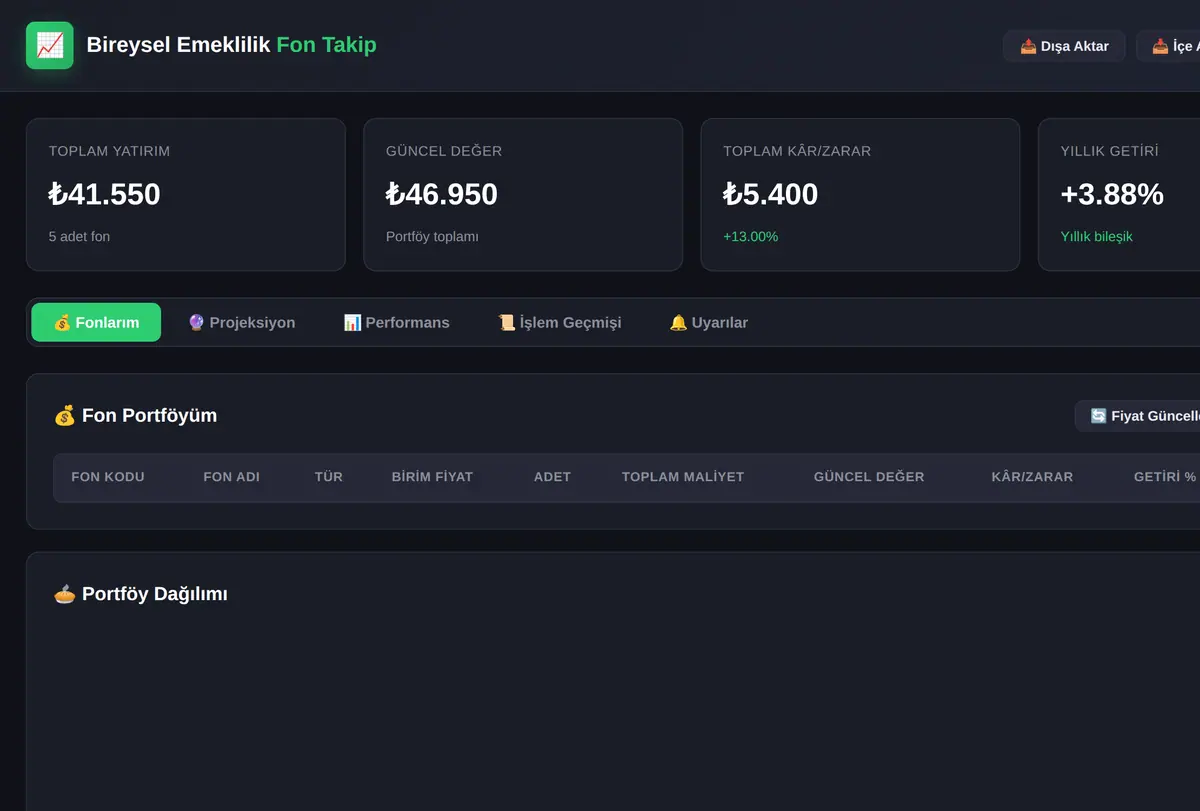This screenshot has height=811, width=1200.
Task: Click the FON KODU column header
Action: coord(108,477)
